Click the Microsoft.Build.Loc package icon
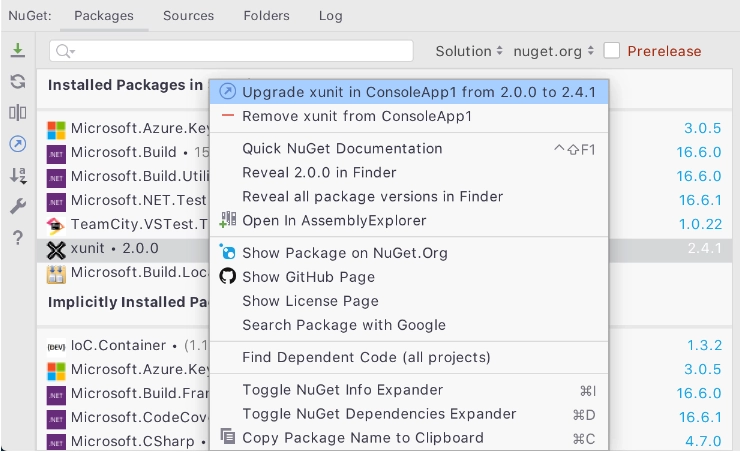 (x=56, y=275)
